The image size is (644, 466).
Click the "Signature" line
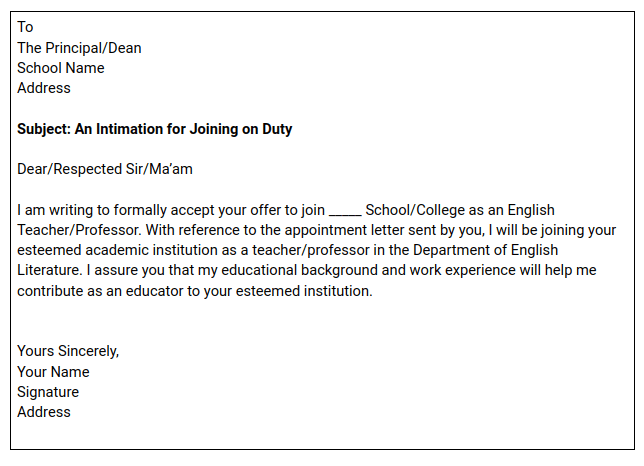pyautogui.click(x=48, y=392)
